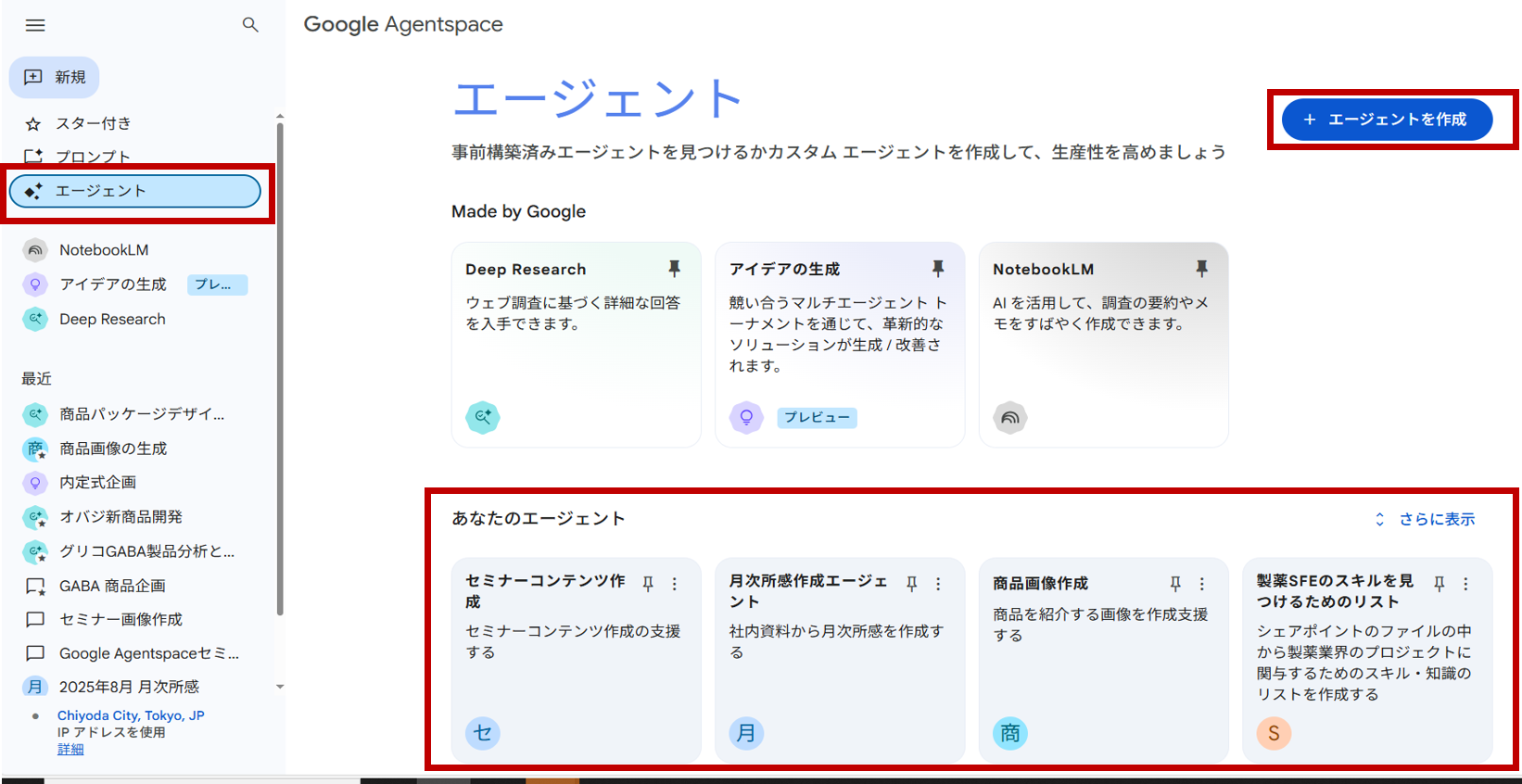1522x784 pixels.
Task: Open options menu for 商品画像作成
Action: [x=1202, y=584]
